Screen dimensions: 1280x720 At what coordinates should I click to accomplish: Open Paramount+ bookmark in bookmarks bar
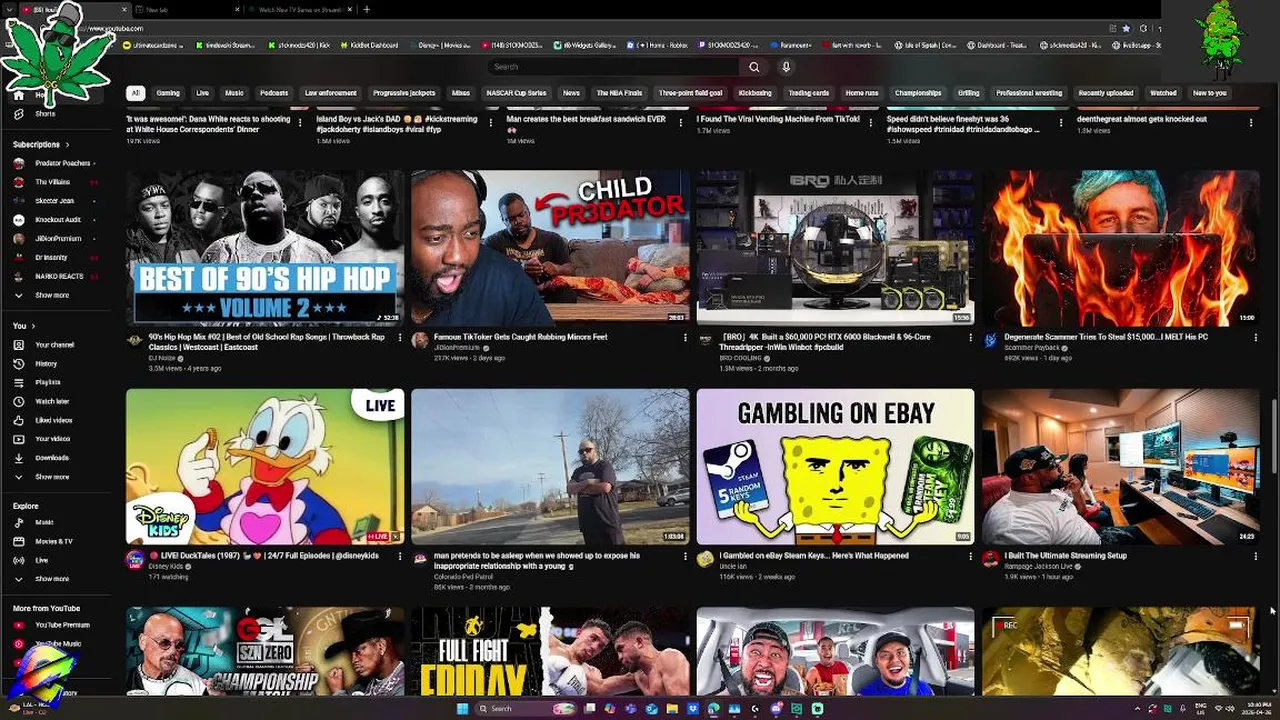pos(791,45)
